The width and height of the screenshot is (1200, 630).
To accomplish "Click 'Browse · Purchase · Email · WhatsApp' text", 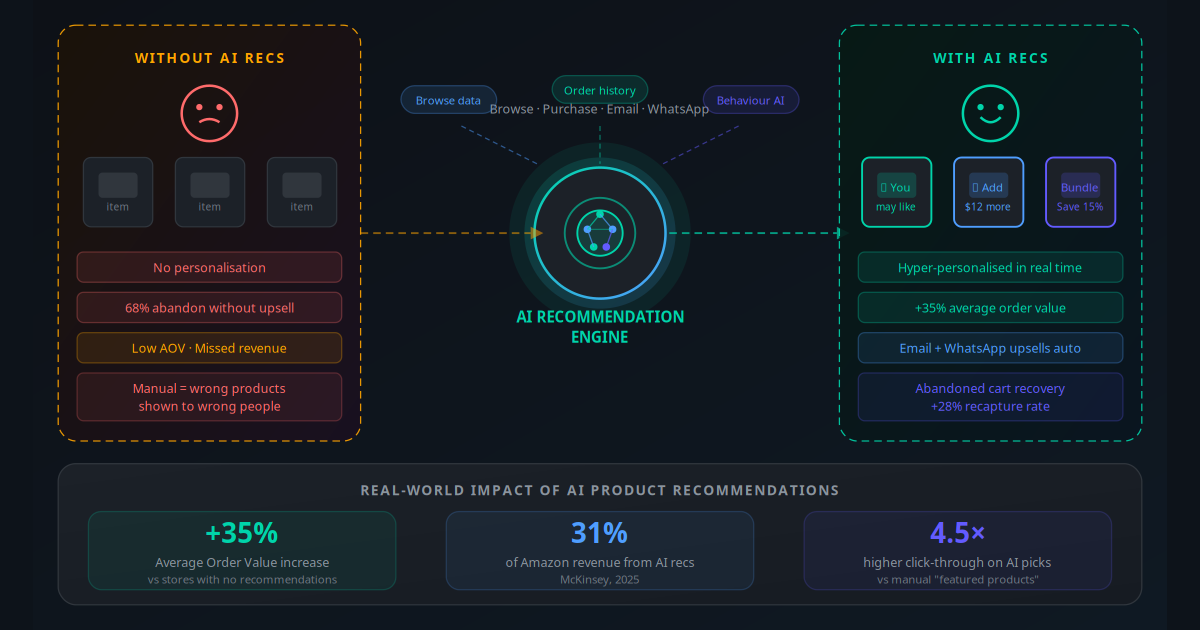I will [x=600, y=108].
